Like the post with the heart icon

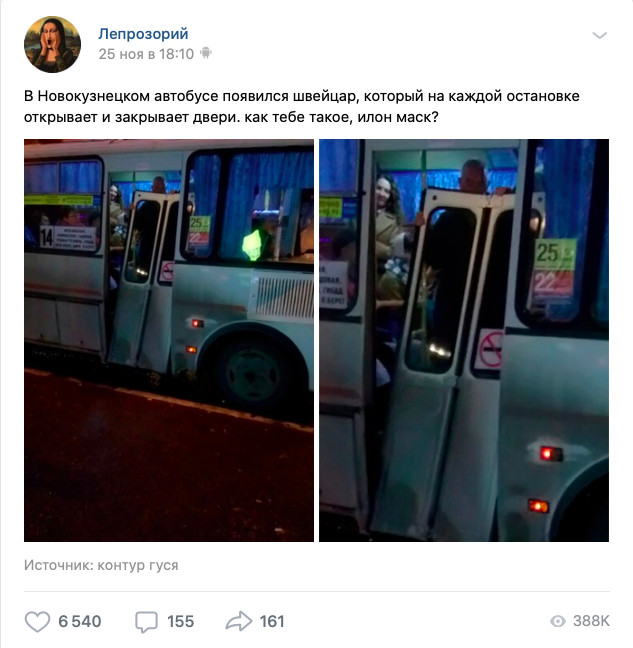point(37,621)
